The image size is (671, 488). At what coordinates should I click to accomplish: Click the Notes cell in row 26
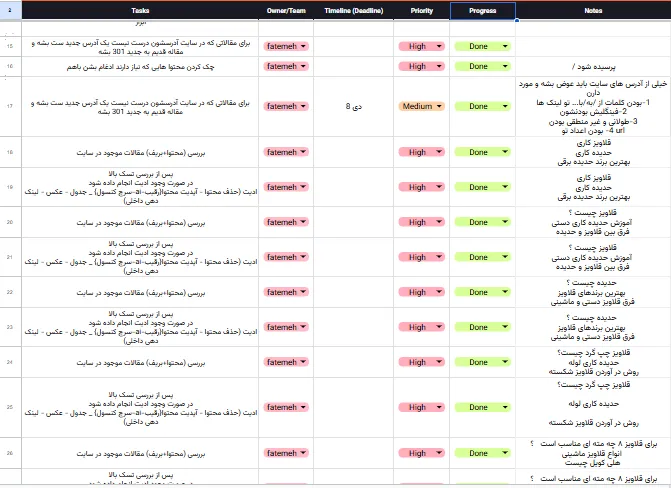click(x=593, y=453)
